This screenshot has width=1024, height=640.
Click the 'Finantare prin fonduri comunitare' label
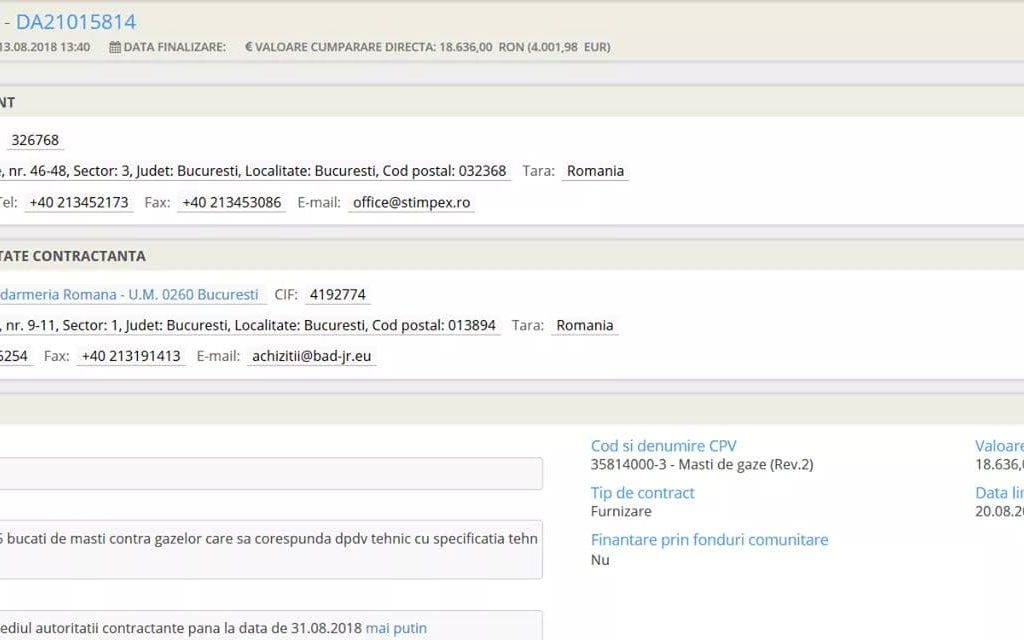click(709, 540)
